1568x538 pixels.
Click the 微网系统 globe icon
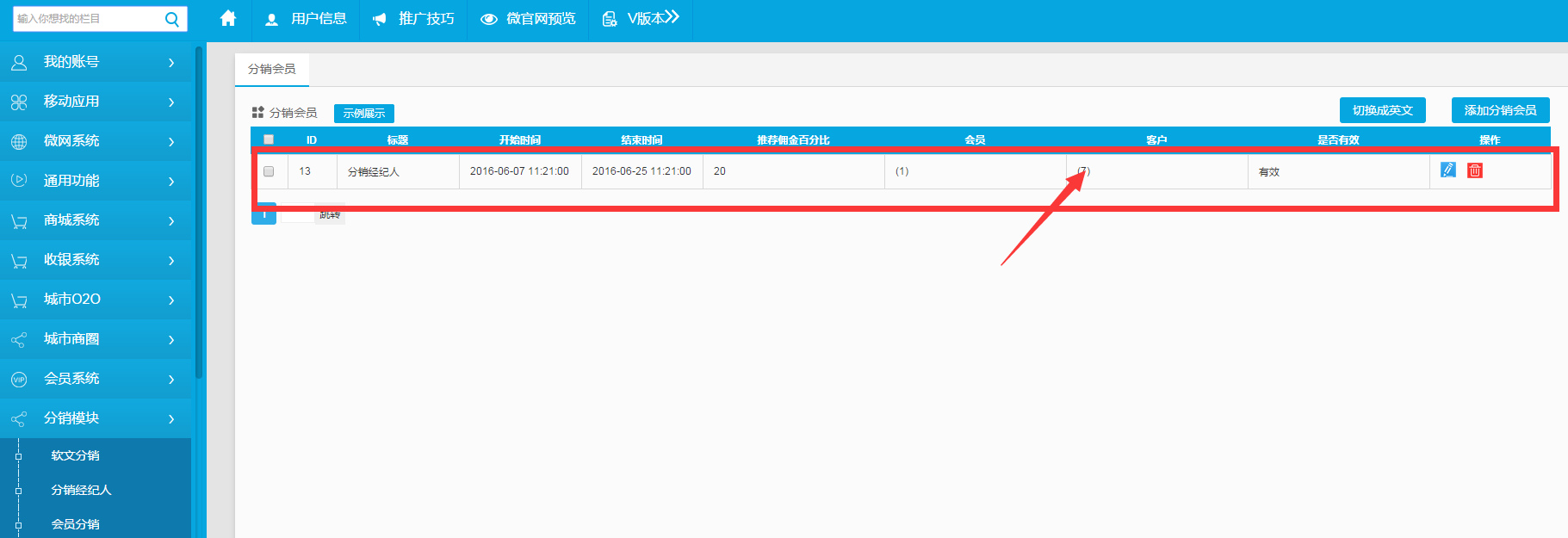19,141
